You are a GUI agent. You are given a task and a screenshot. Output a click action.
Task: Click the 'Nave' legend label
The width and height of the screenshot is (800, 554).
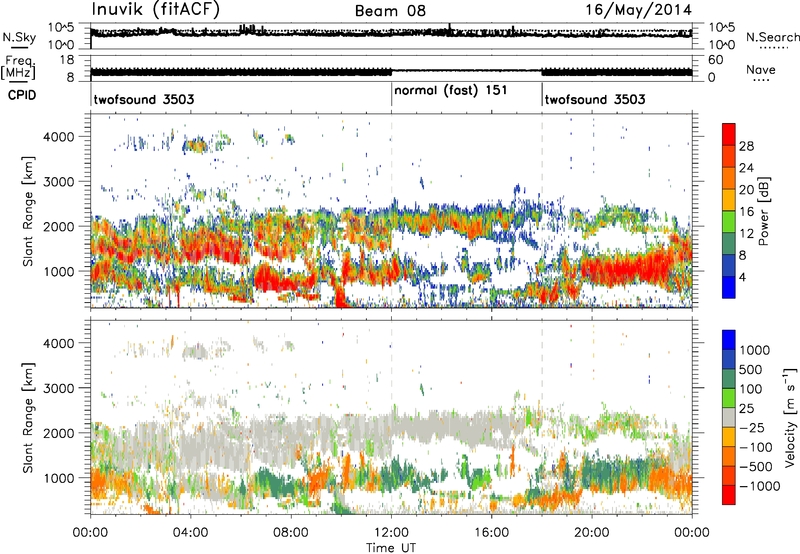click(x=761, y=70)
